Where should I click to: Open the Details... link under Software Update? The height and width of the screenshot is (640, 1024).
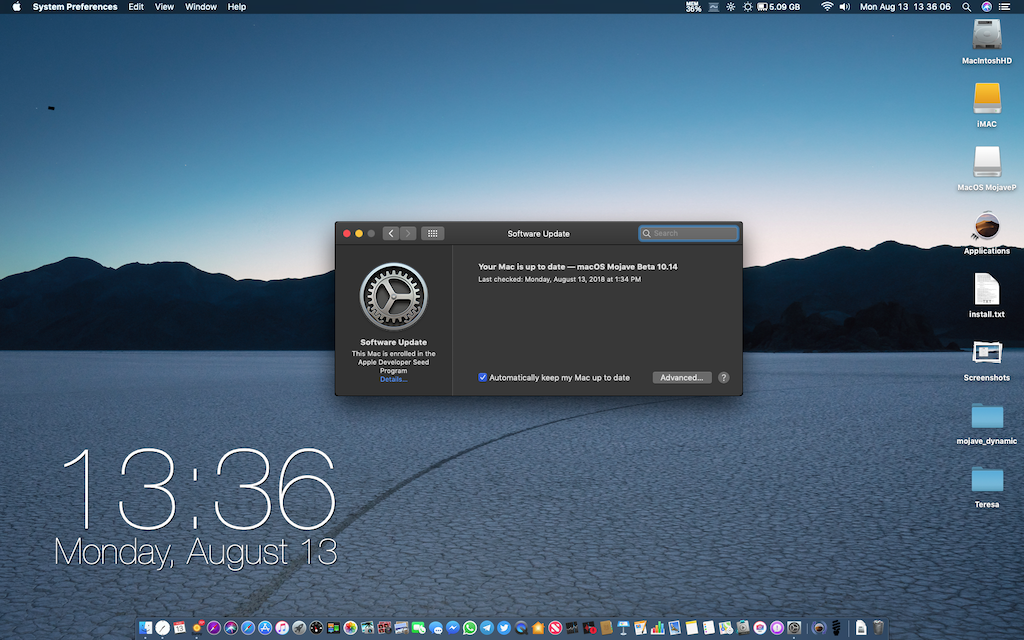[393, 379]
